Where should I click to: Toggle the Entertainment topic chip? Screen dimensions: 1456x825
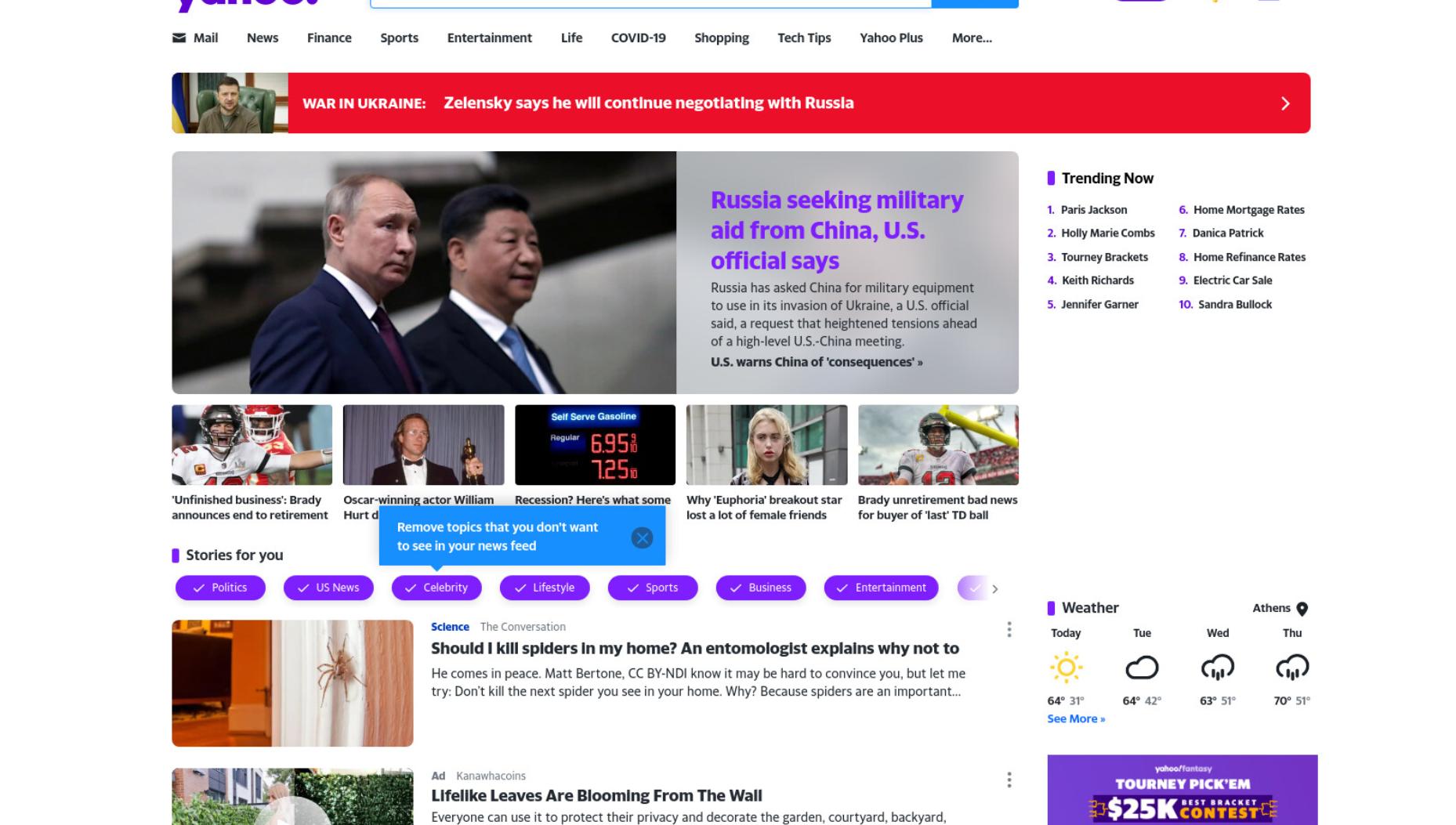tap(881, 588)
